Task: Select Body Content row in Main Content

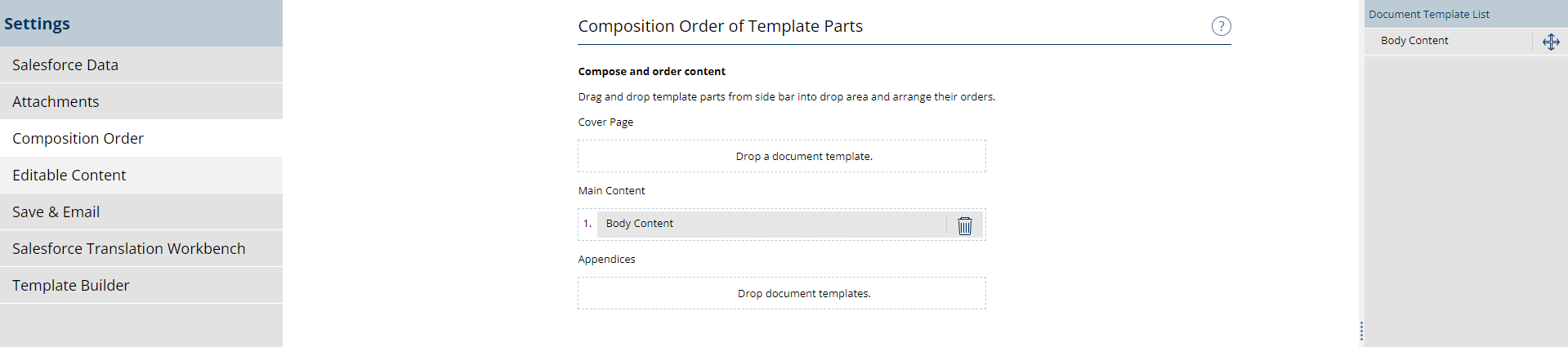Action: coord(768,224)
